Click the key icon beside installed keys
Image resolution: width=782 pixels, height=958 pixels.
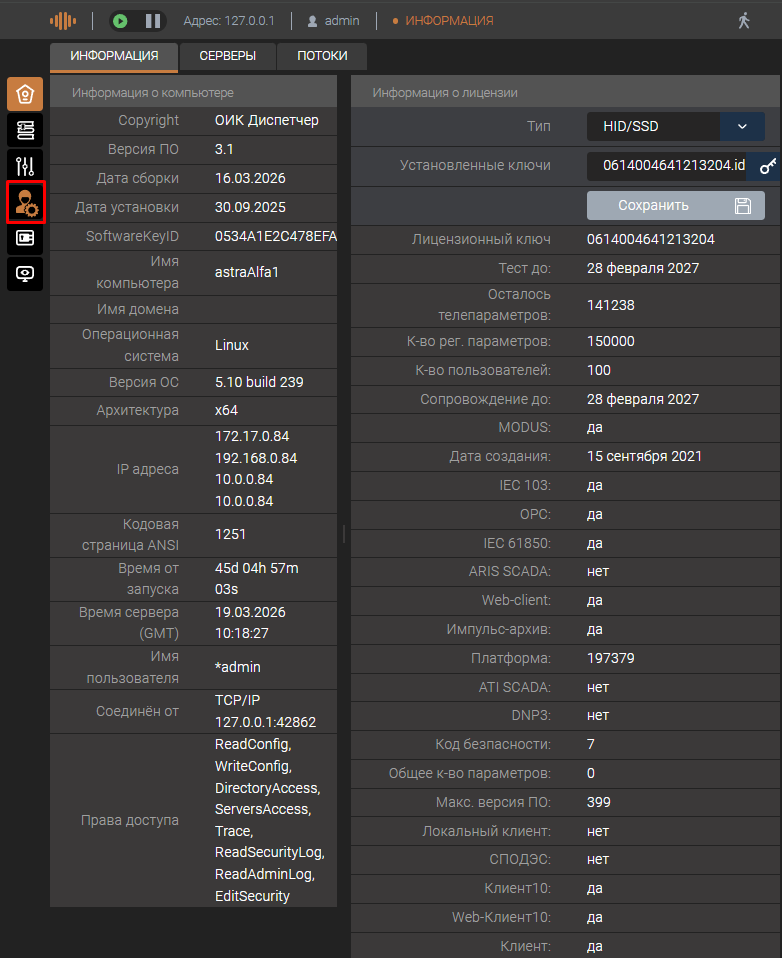click(767, 166)
